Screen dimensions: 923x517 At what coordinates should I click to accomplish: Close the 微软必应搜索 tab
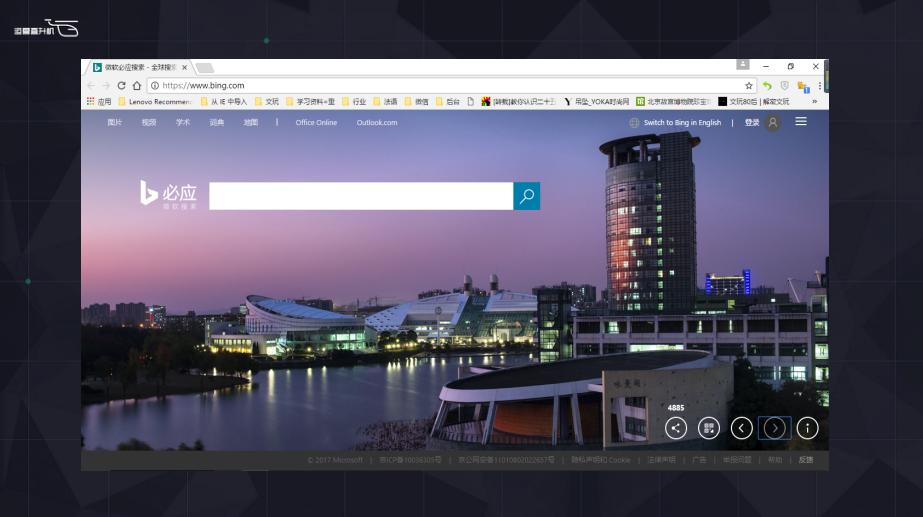pyautogui.click(x=184, y=68)
